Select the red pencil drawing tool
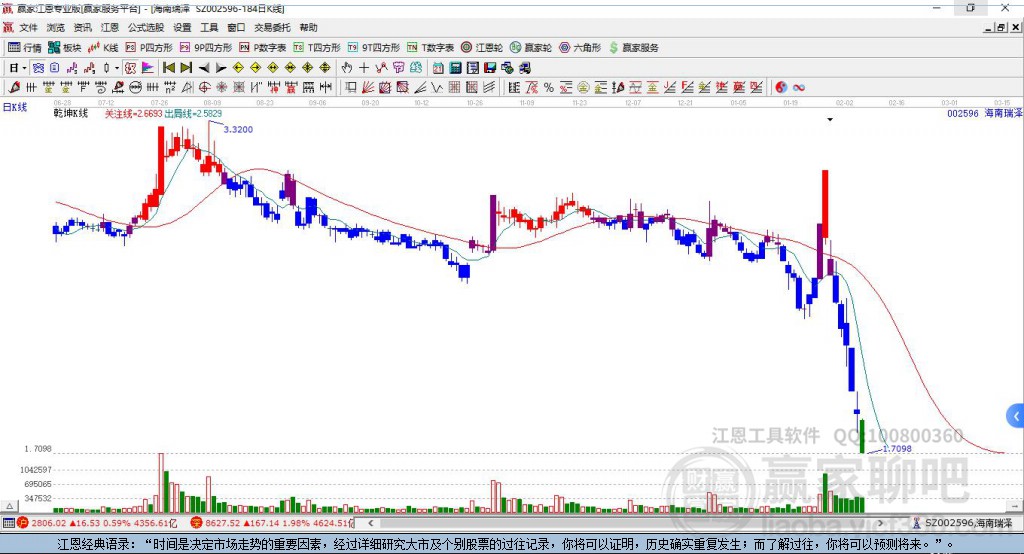This screenshot has width=1024, height=554. (x=14, y=88)
